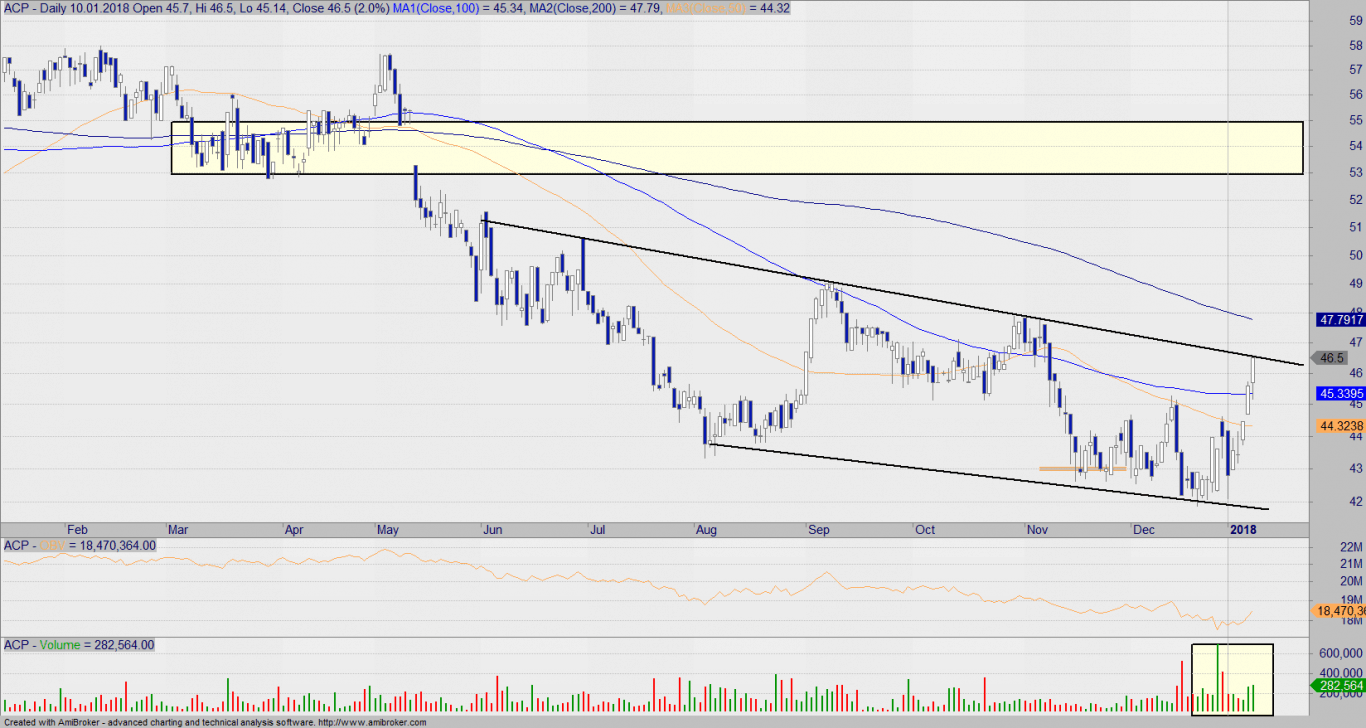The width and height of the screenshot is (1366, 728).
Task: Click the Oct label on the date axis
Action: pos(925,529)
